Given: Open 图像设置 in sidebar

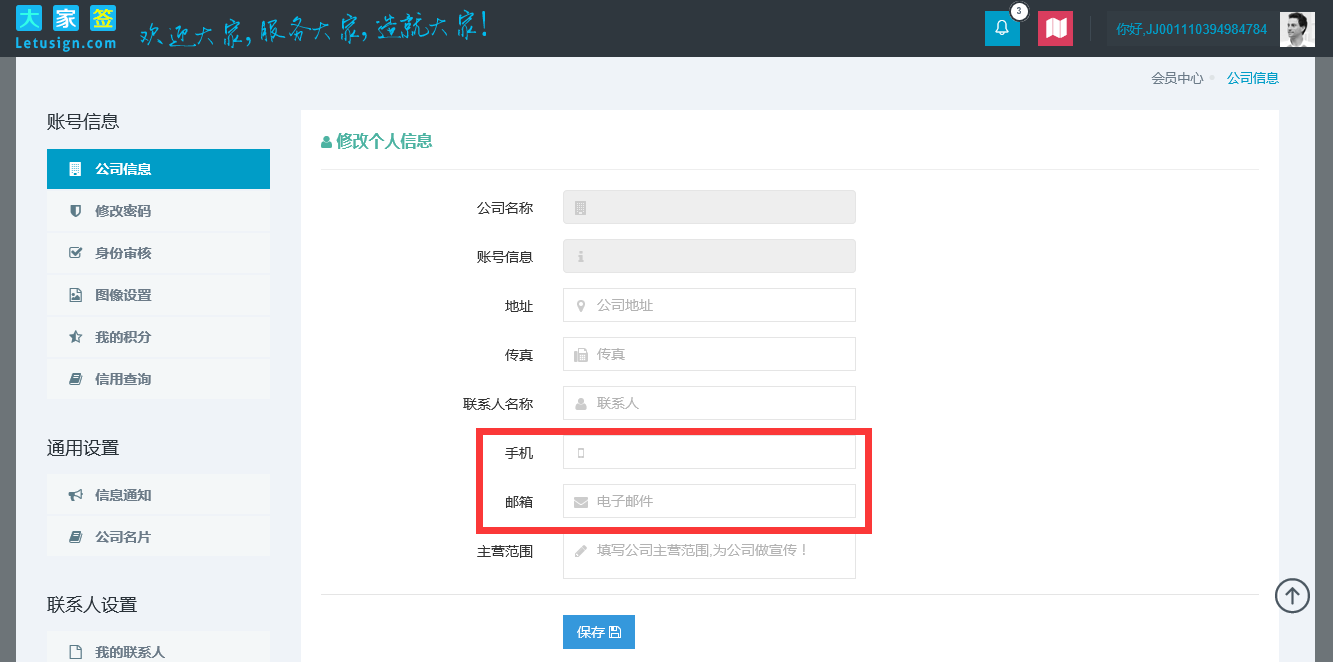Looking at the screenshot, I should click(158, 295).
